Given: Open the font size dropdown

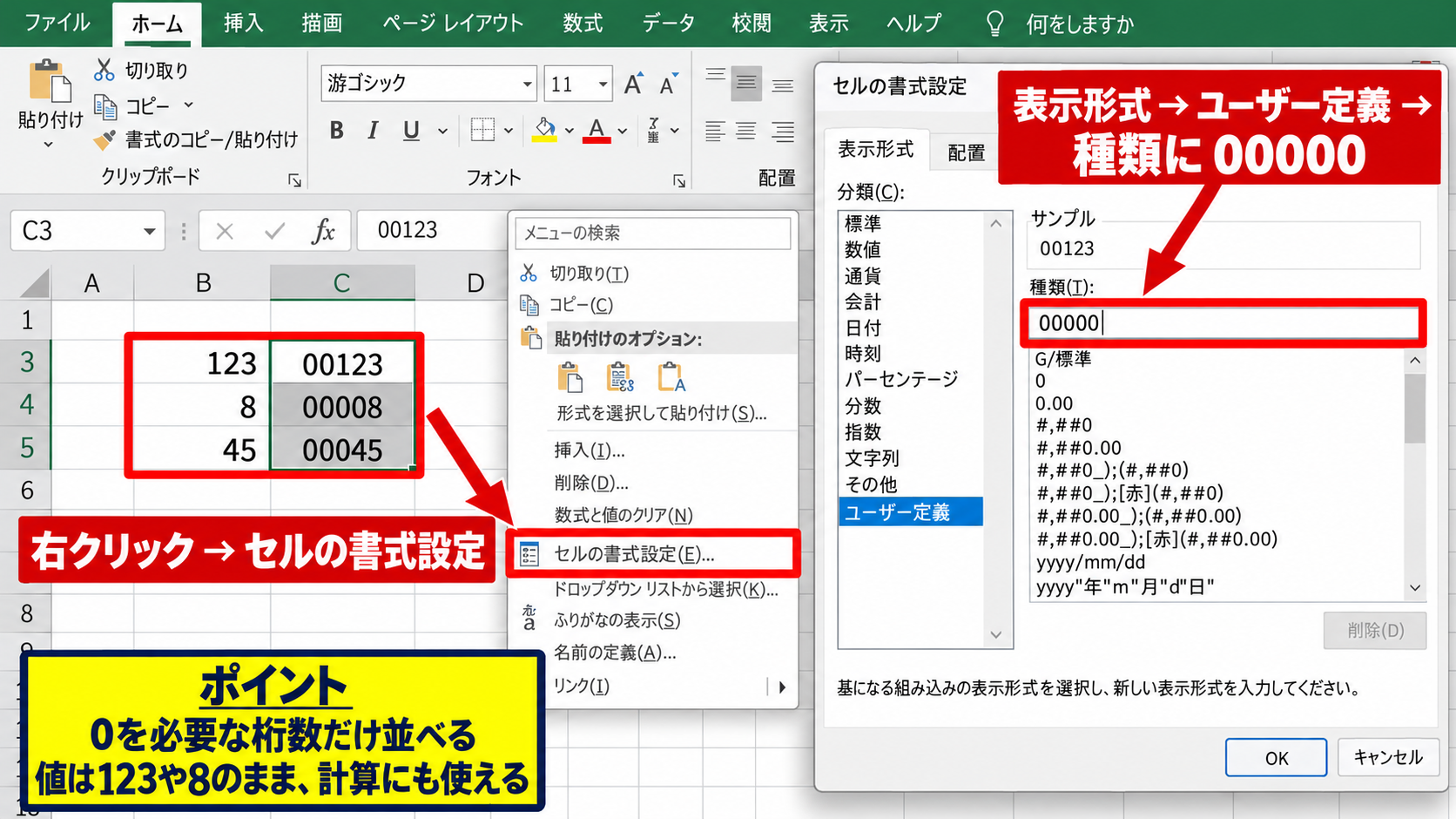Looking at the screenshot, I should (602, 84).
